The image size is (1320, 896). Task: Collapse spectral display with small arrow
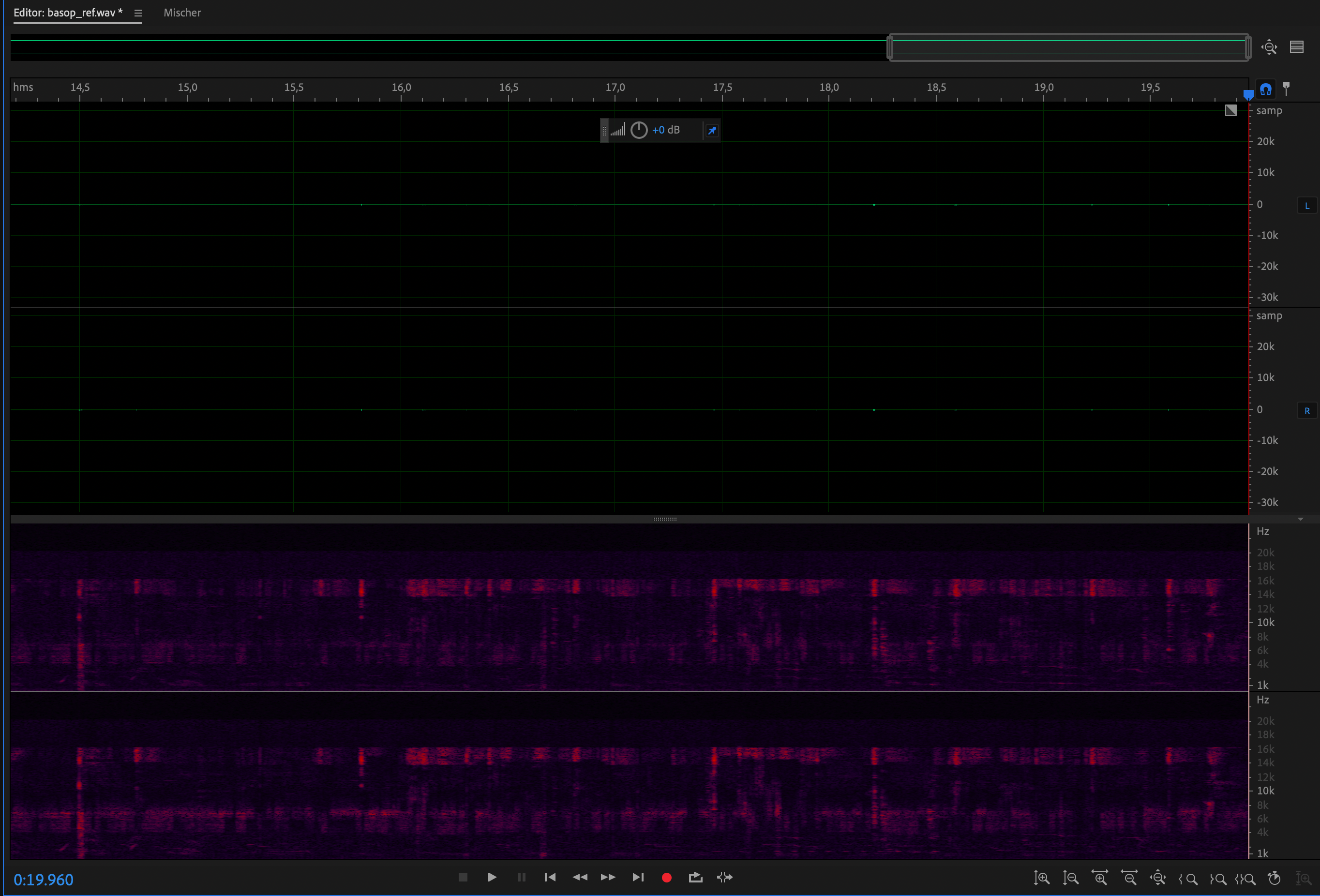point(1300,519)
